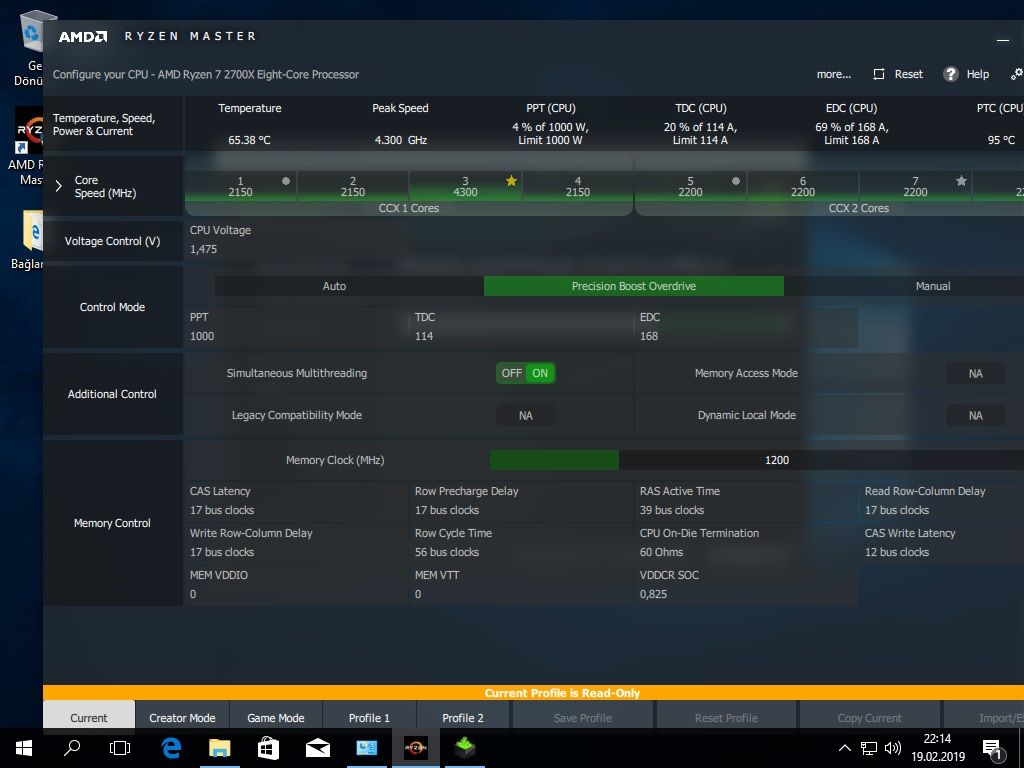This screenshot has width=1024, height=768.
Task: Click Row Cycle Time 56 bus clocks
Action: (x=447, y=552)
